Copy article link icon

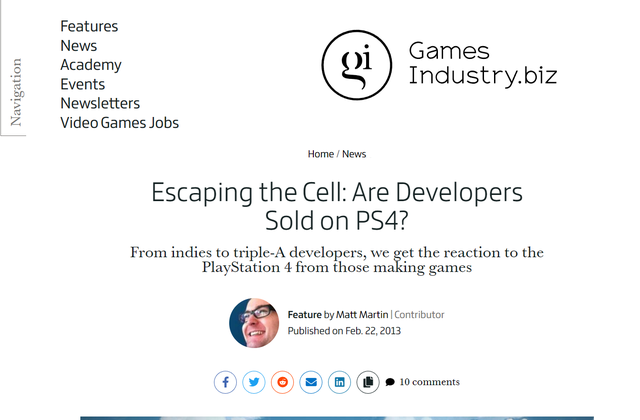pos(368,382)
